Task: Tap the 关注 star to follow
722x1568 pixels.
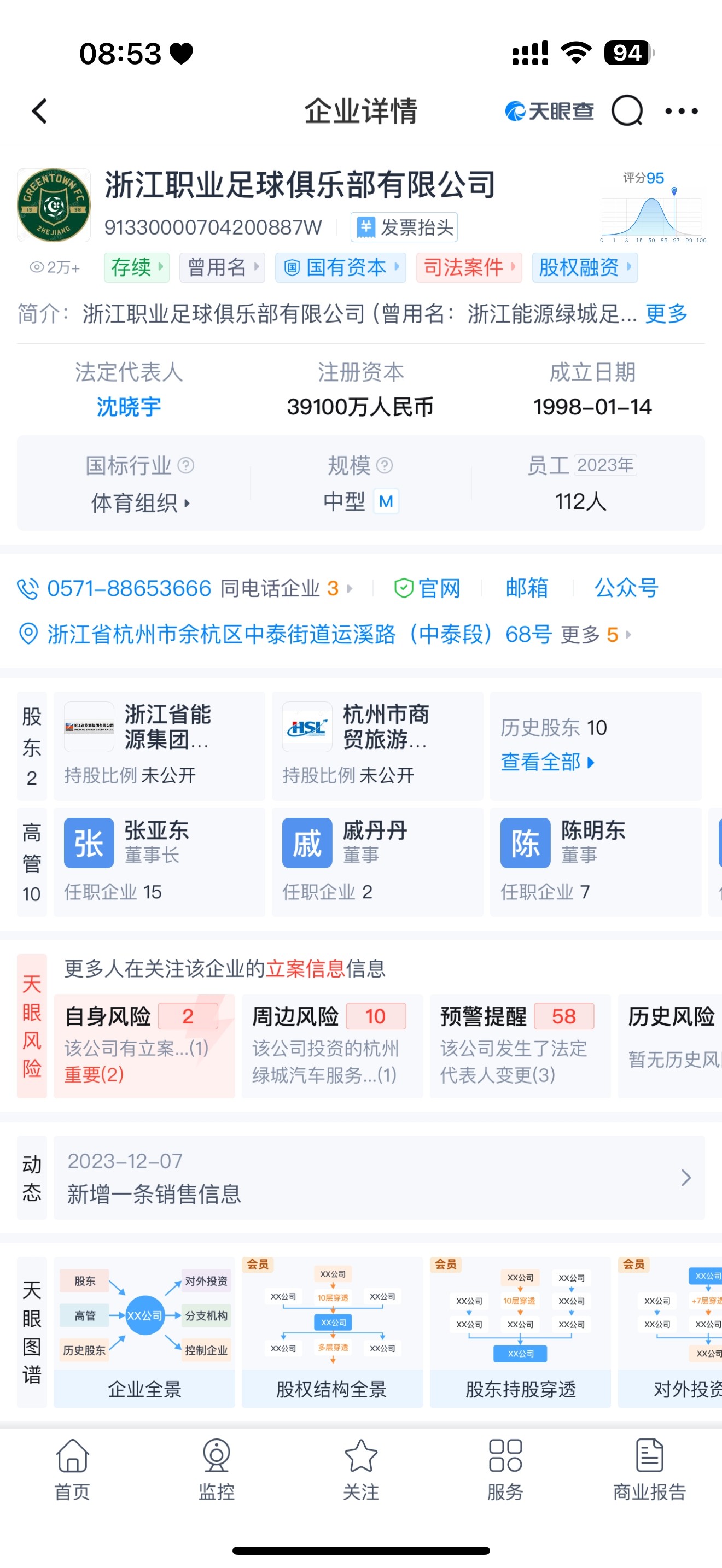Action: tap(361, 1470)
